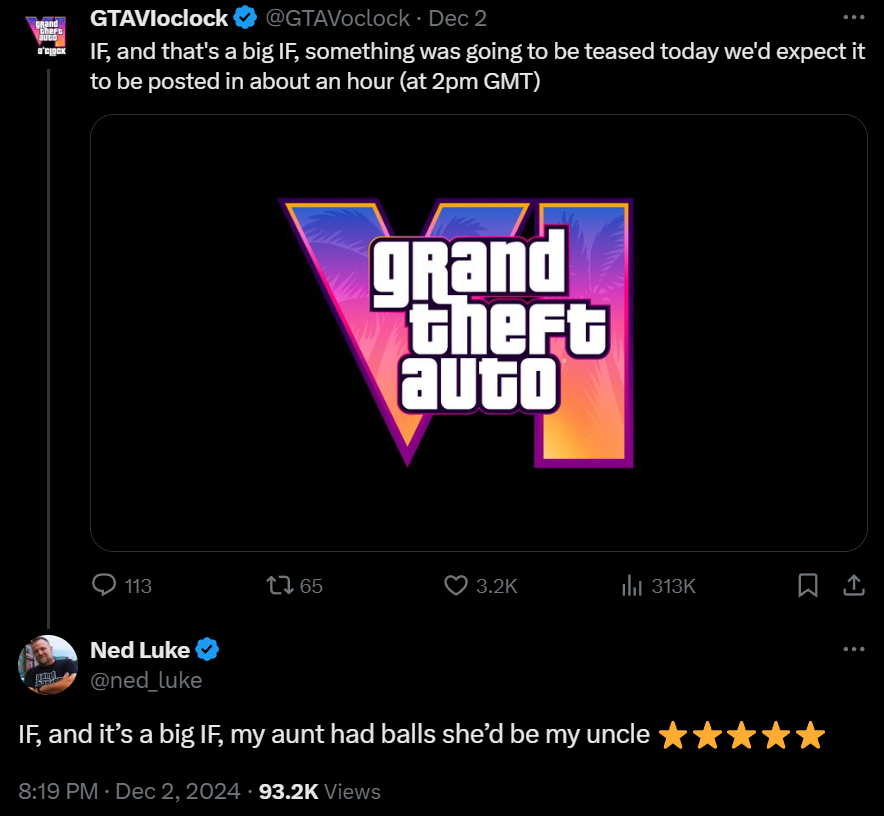The width and height of the screenshot is (884, 816).
Task: Bookmark the GTAVIoclock tweet
Action: click(808, 585)
